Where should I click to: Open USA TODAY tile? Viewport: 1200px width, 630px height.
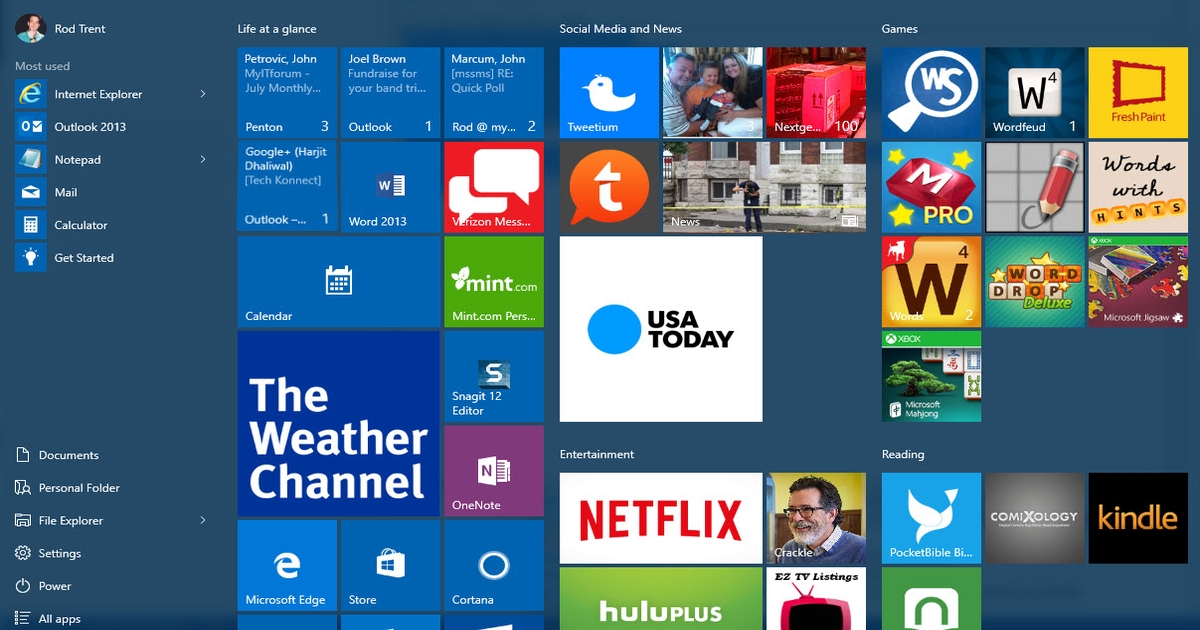click(660, 328)
